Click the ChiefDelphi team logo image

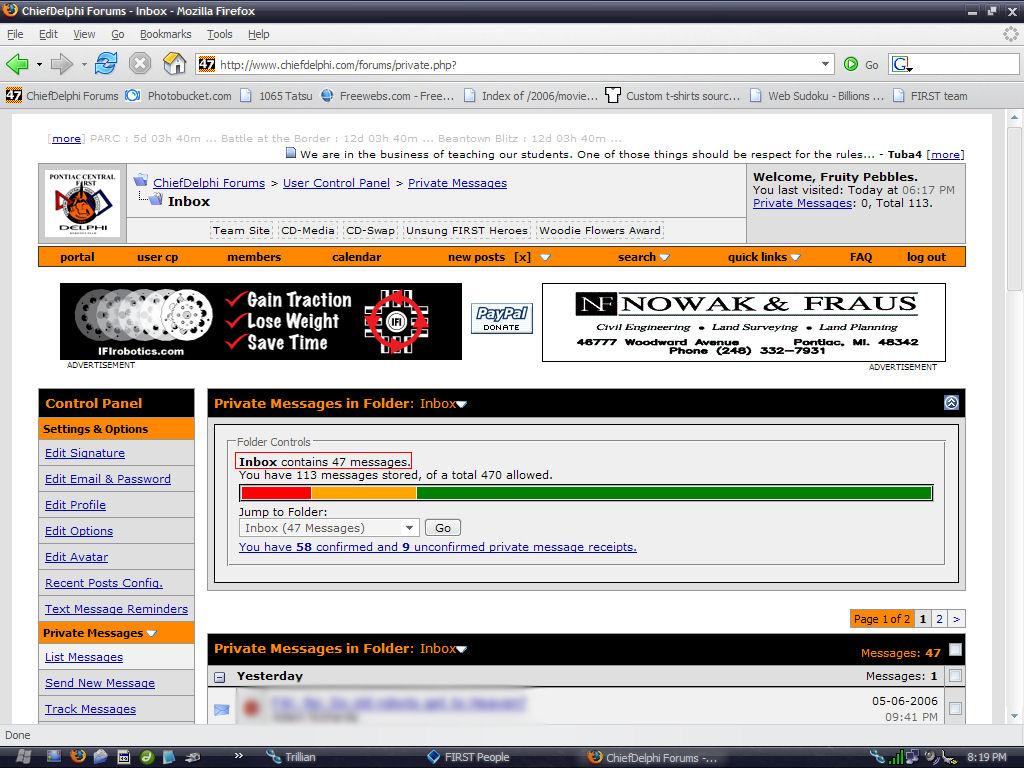pyautogui.click(x=82, y=203)
